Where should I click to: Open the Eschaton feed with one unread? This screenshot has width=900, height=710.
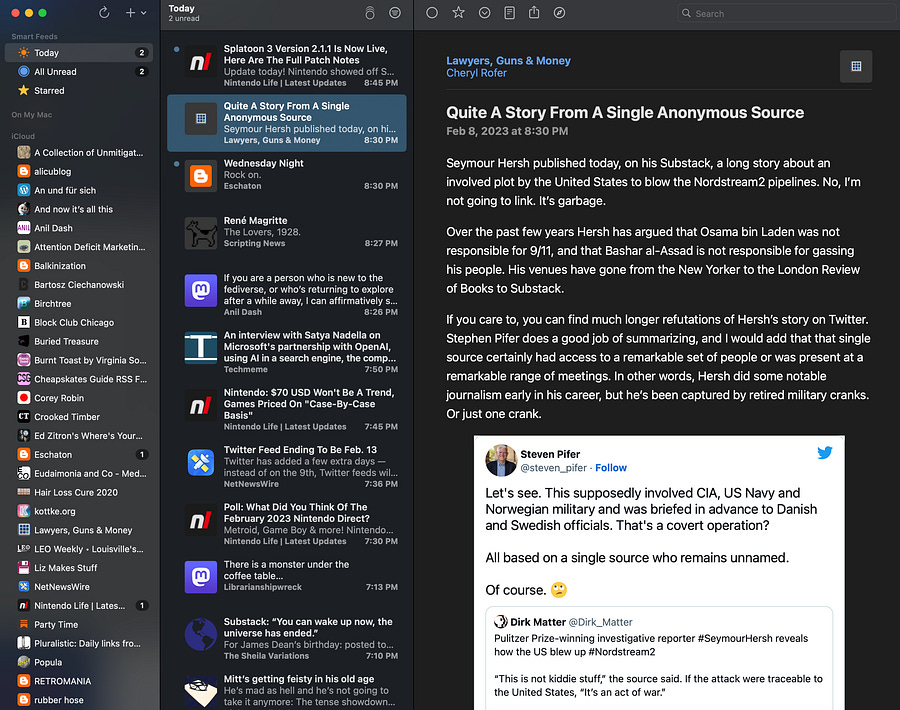pos(79,455)
